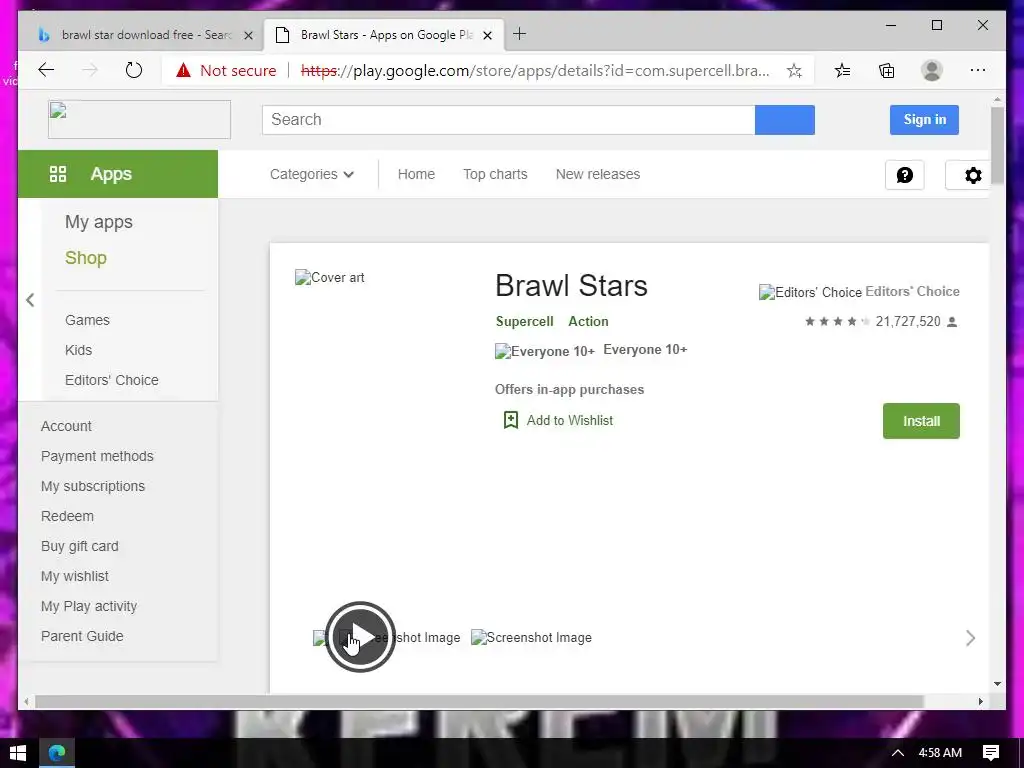Screen dimensions: 1024x768
Task: Go back to the previous page
Action: (46, 70)
